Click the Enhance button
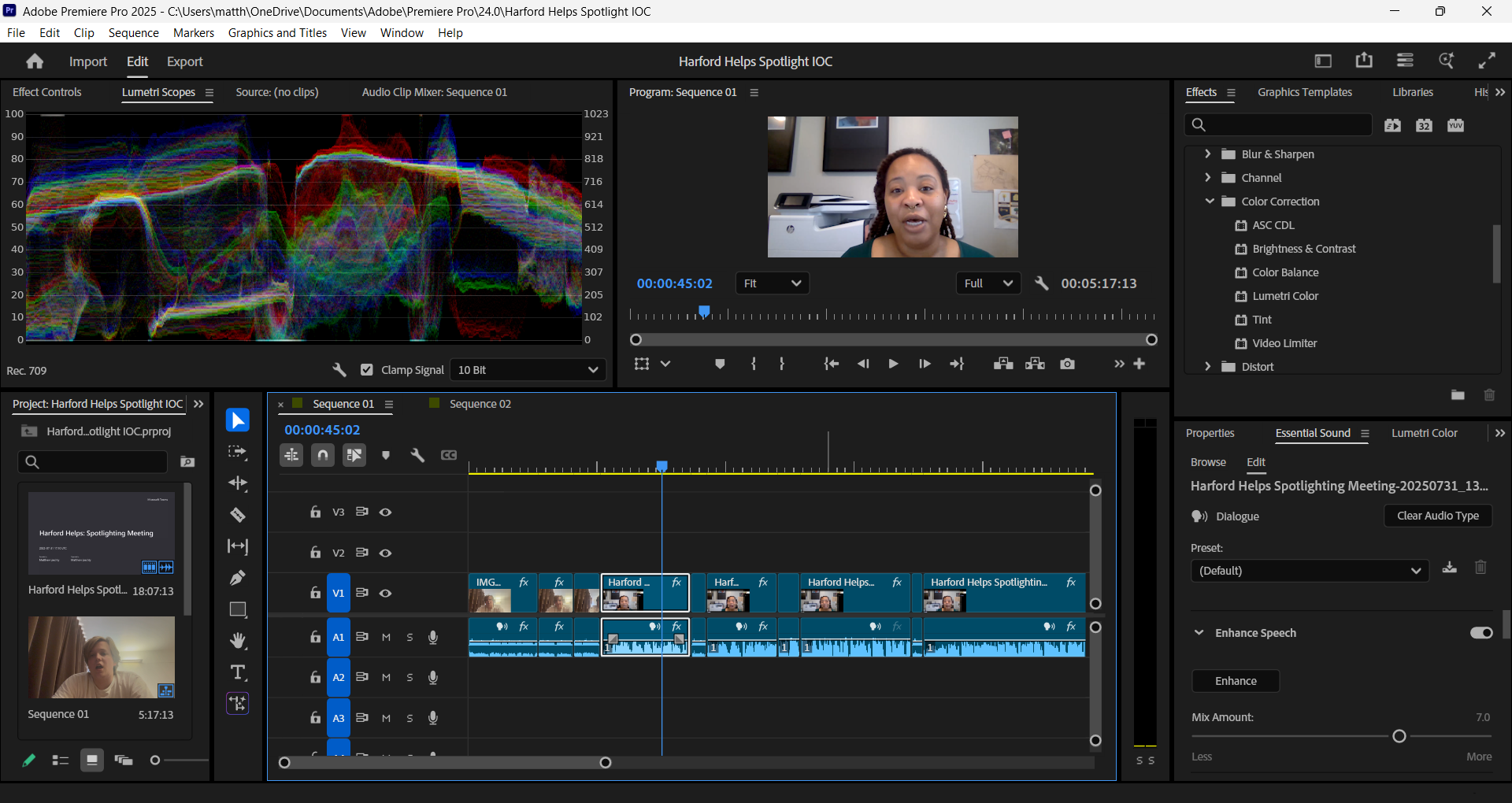Screen dimensions: 1512x803 pyautogui.click(x=1236, y=681)
